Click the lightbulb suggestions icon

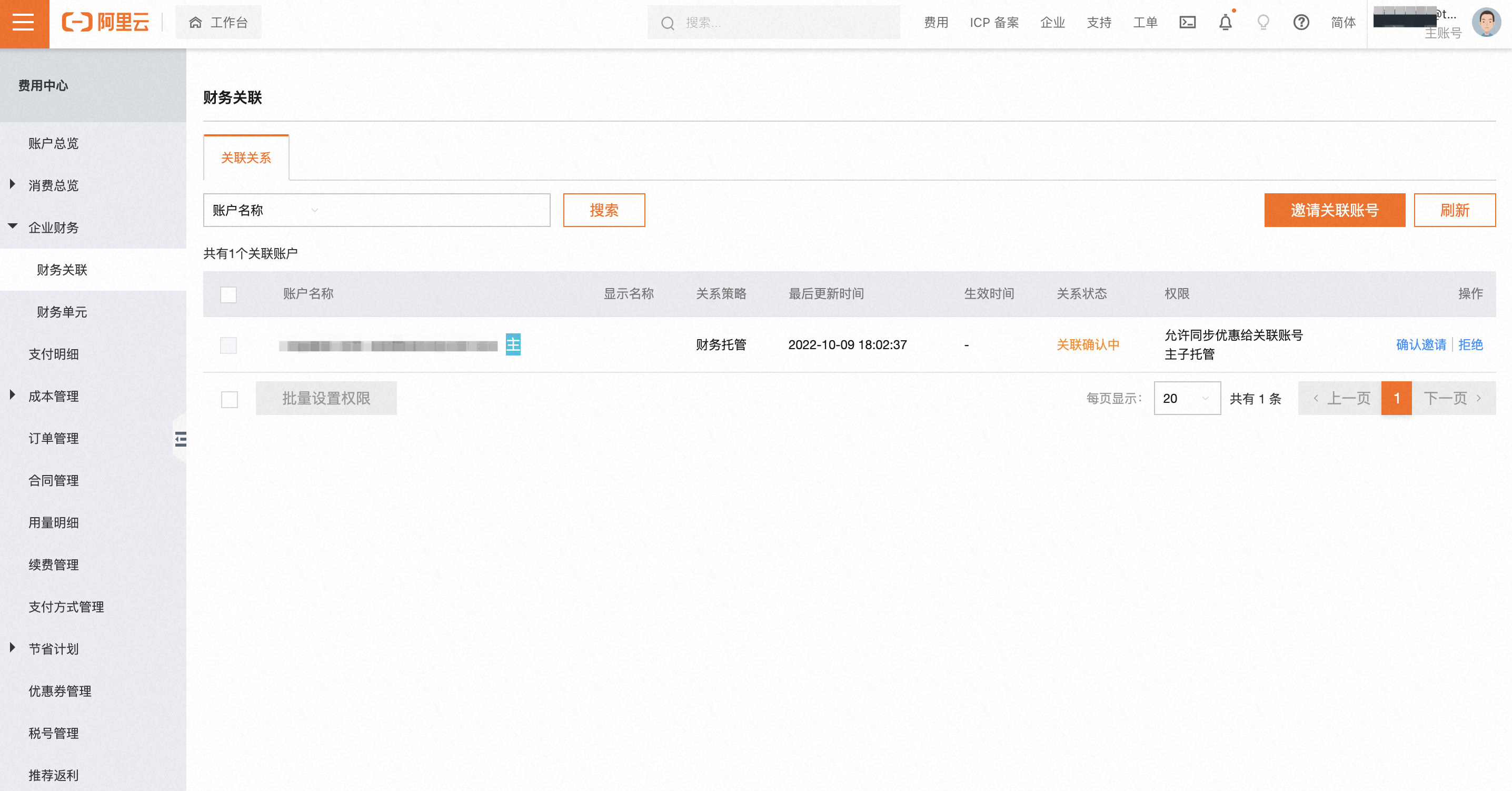click(x=1263, y=23)
